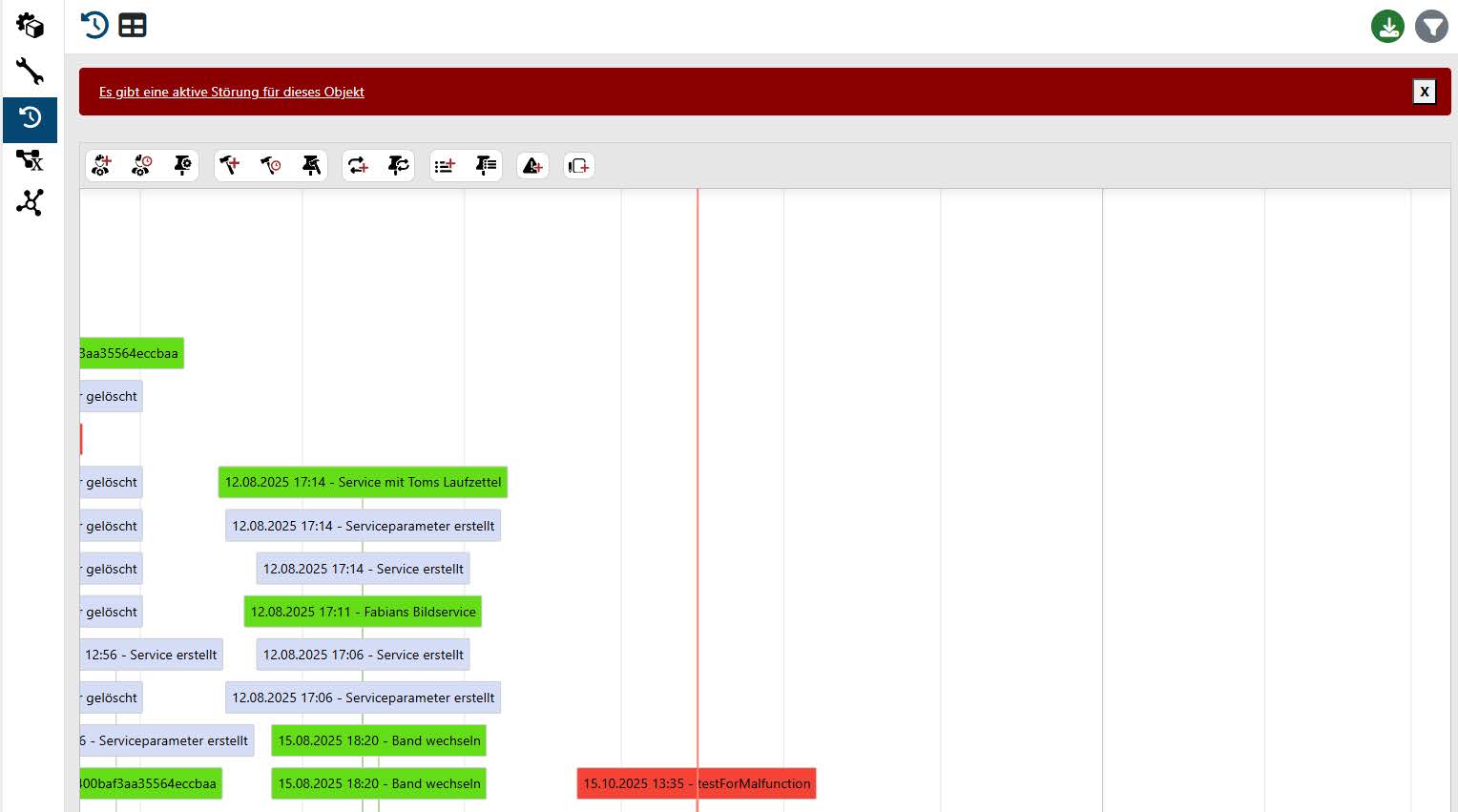Open the gear and cube sidebar section
The height and width of the screenshot is (812, 1458).
(x=30, y=26)
